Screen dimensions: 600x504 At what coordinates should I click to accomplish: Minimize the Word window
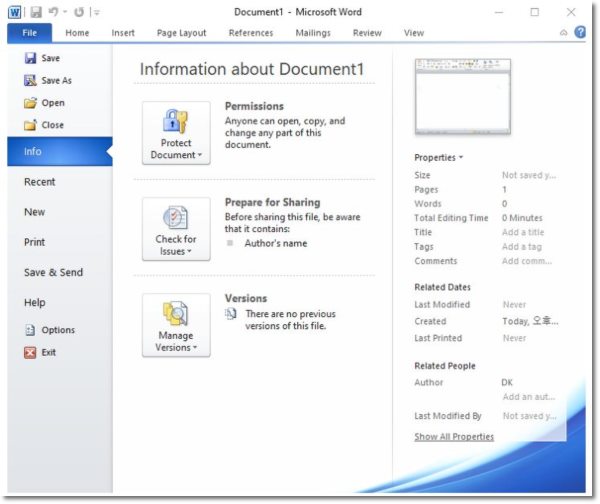(x=499, y=13)
